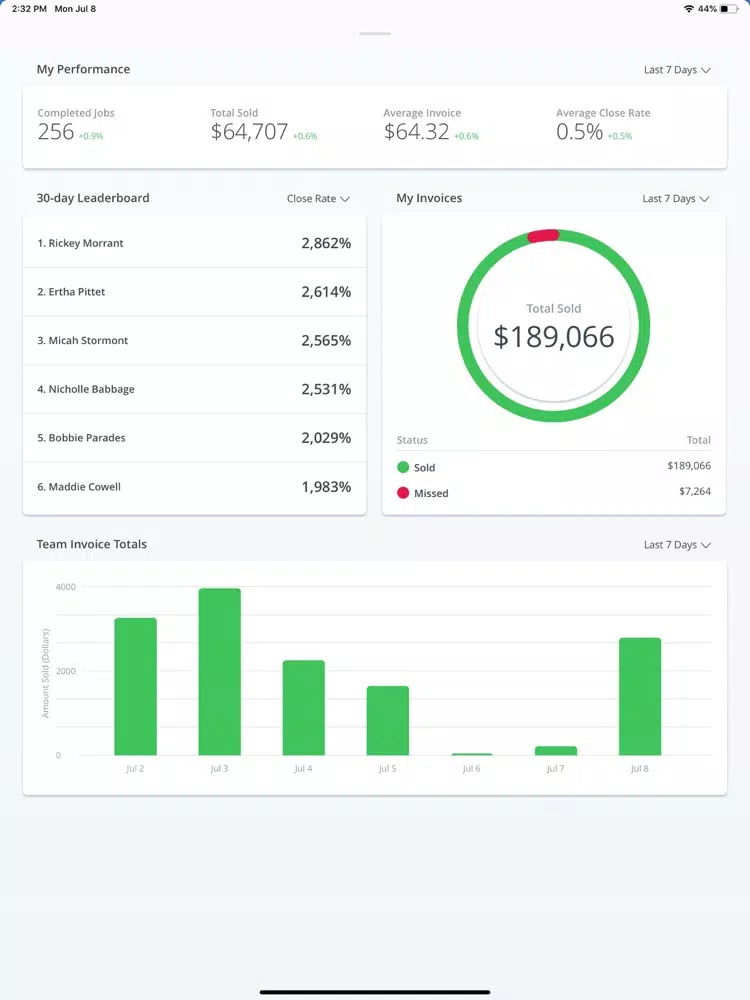Click the Jul 3 bar in chart
This screenshot has height=1000, width=750.
coord(219,672)
